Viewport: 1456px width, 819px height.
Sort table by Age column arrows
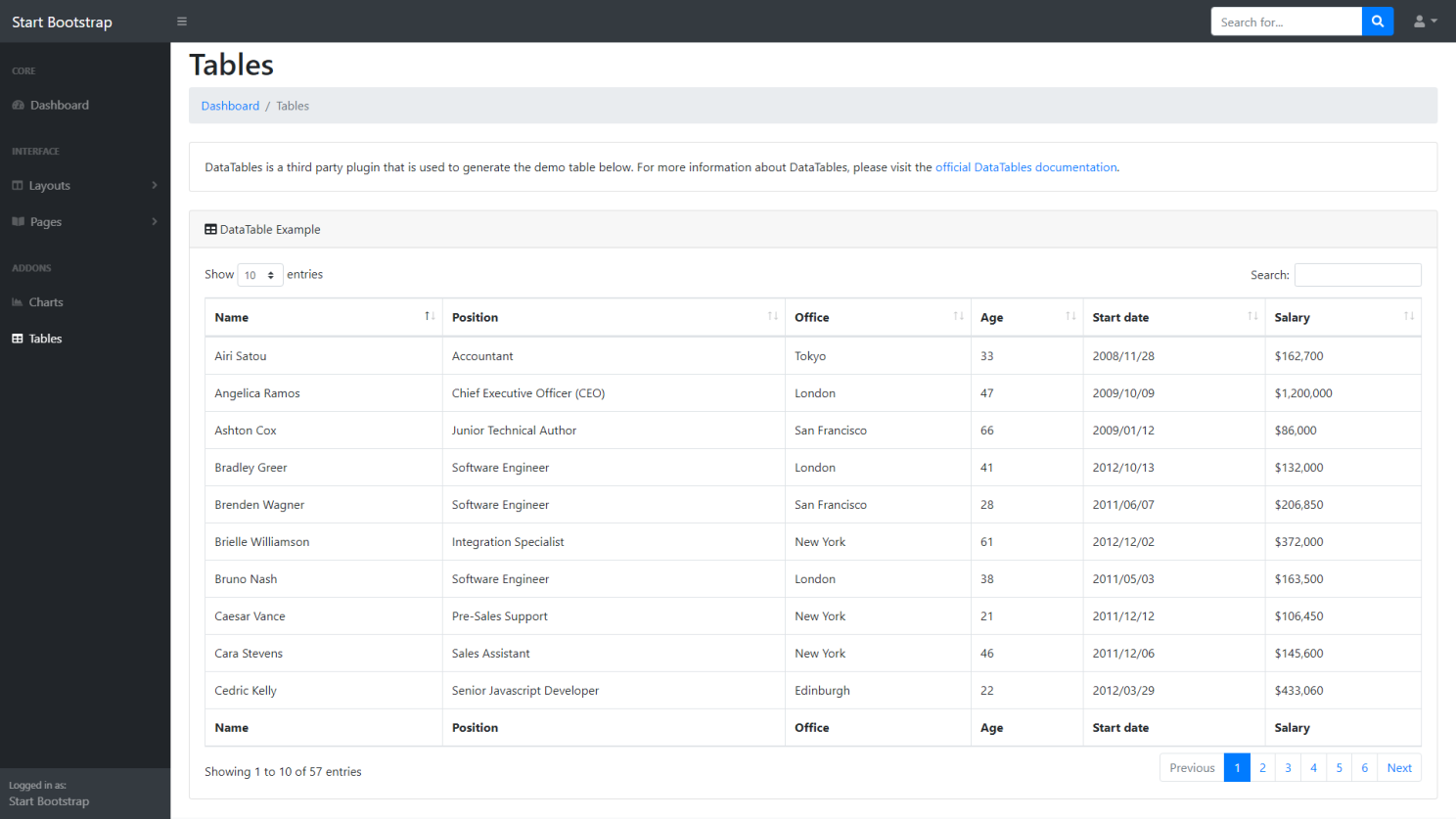(1070, 316)
